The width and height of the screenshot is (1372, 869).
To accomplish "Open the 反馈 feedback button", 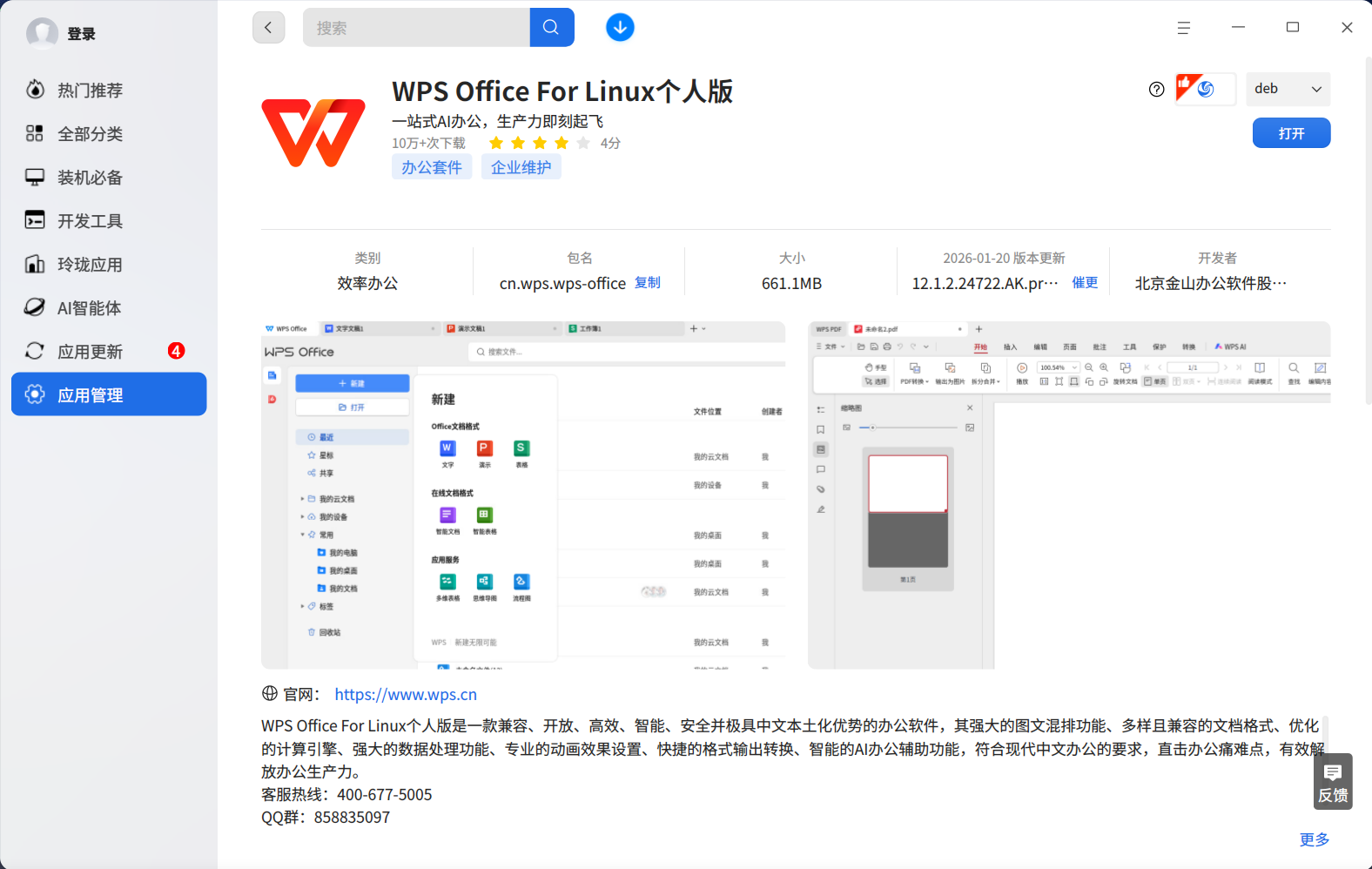I will (1333, 781).
